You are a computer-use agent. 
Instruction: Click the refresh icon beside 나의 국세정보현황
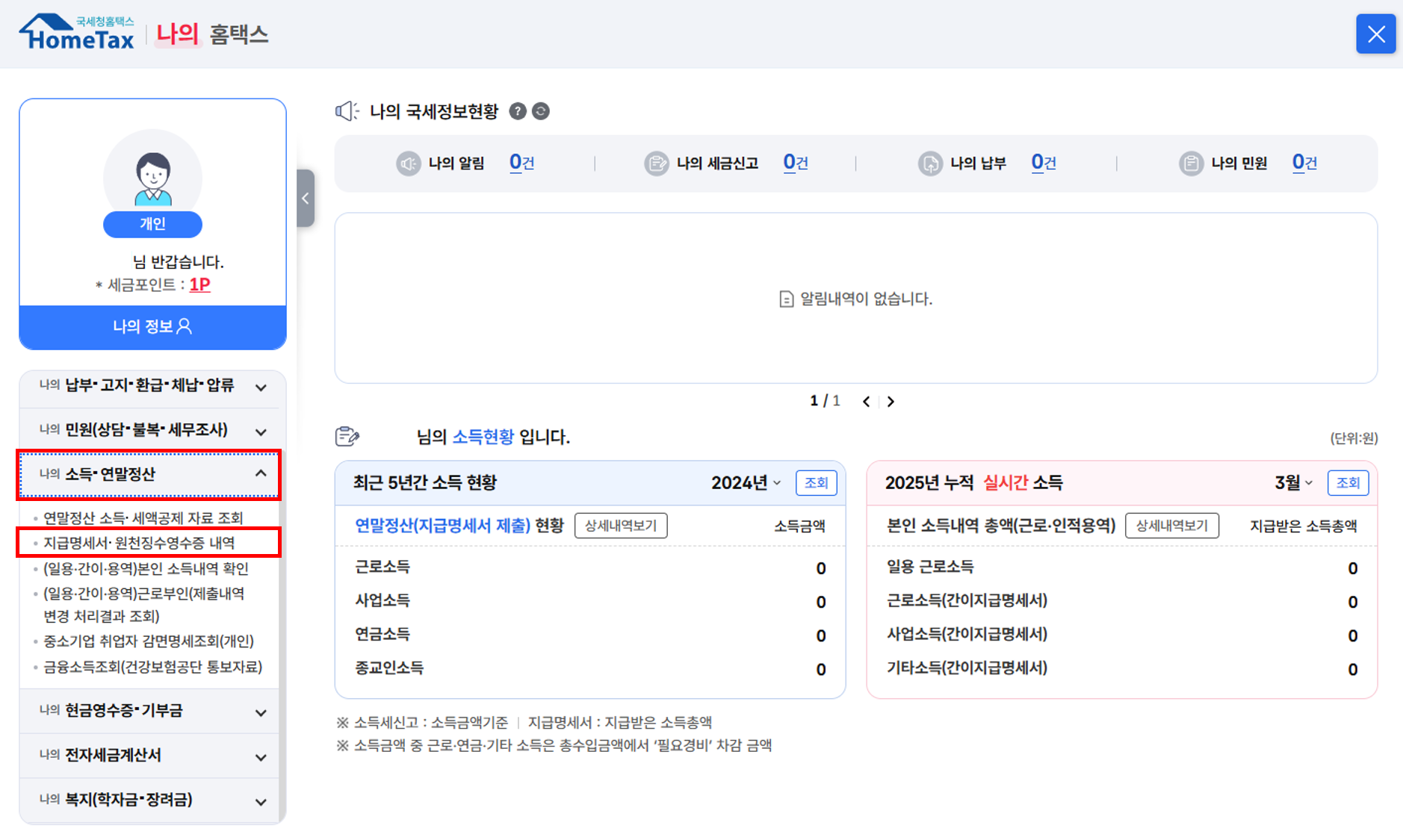point(541,111)
